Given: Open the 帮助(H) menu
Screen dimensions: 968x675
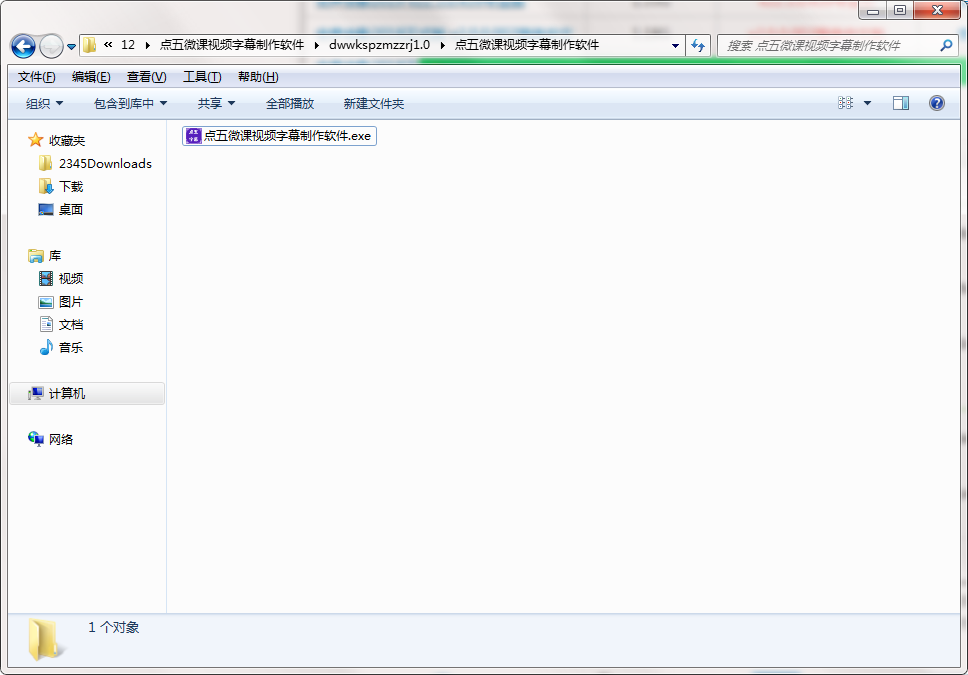Looking at the screenshot, I should pyautogui.click(x=258, y=77).
